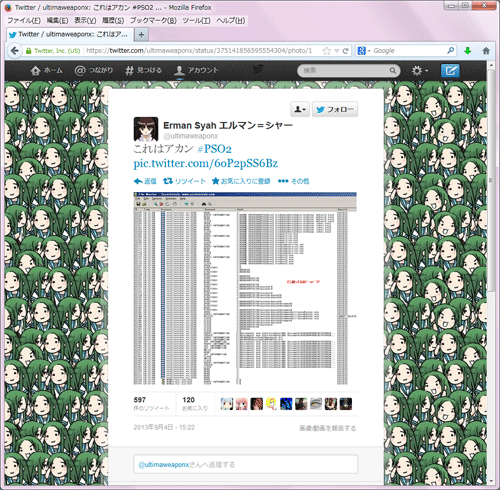Viewport: 500px width, 490px height.
Task: Click the リツイート retweet action
Action: point(184,181)
